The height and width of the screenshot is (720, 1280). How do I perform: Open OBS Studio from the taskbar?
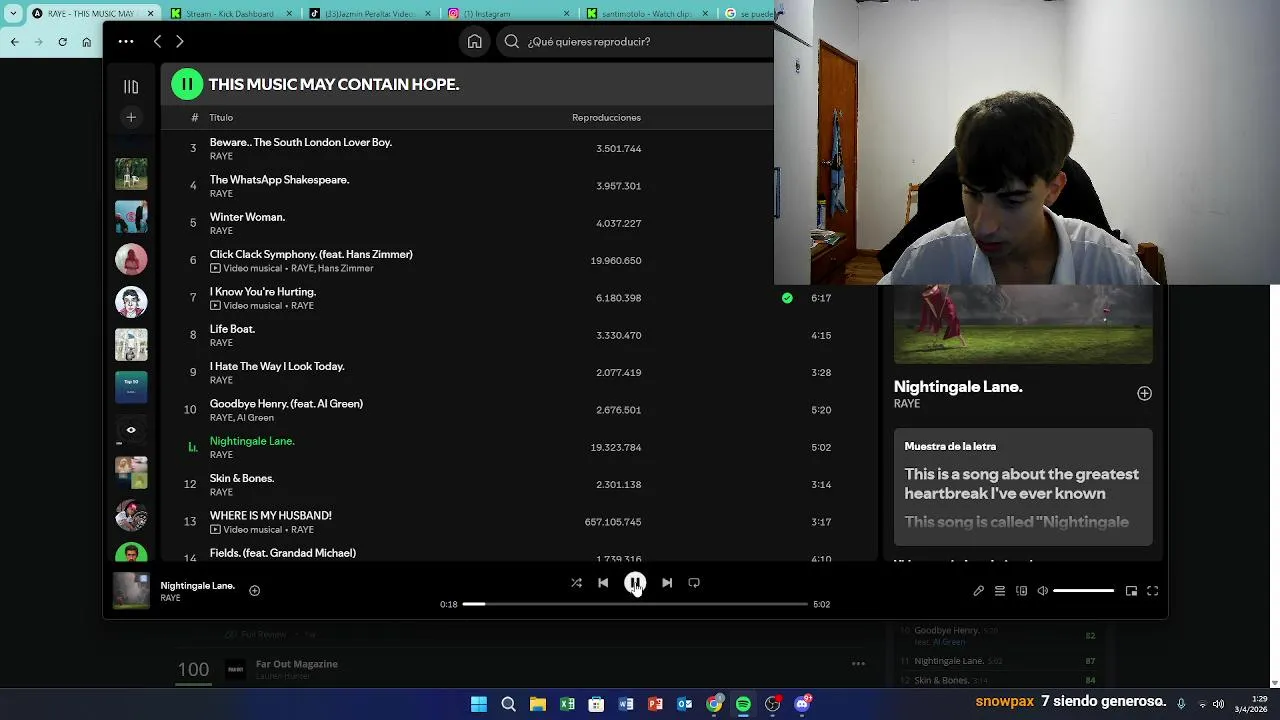pos(773,704)
